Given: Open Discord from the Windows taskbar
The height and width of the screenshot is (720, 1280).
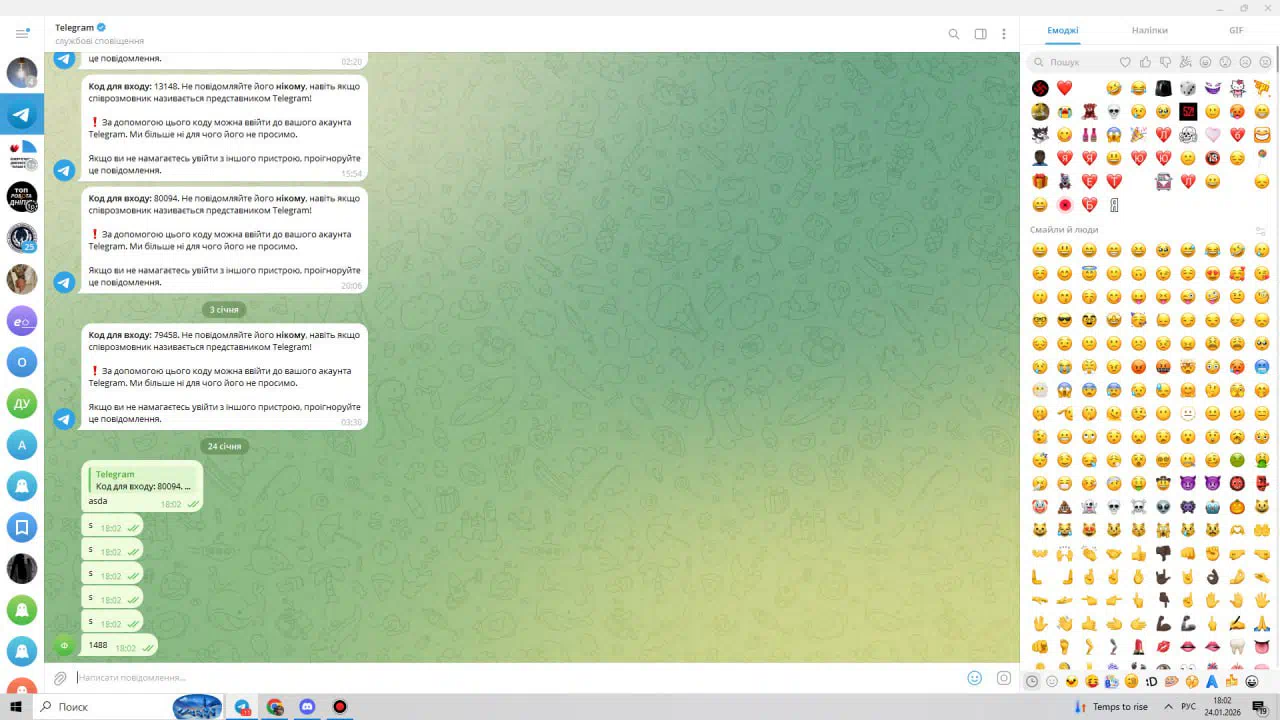Looking at the screenshot, I should click(x=307, y=707).
